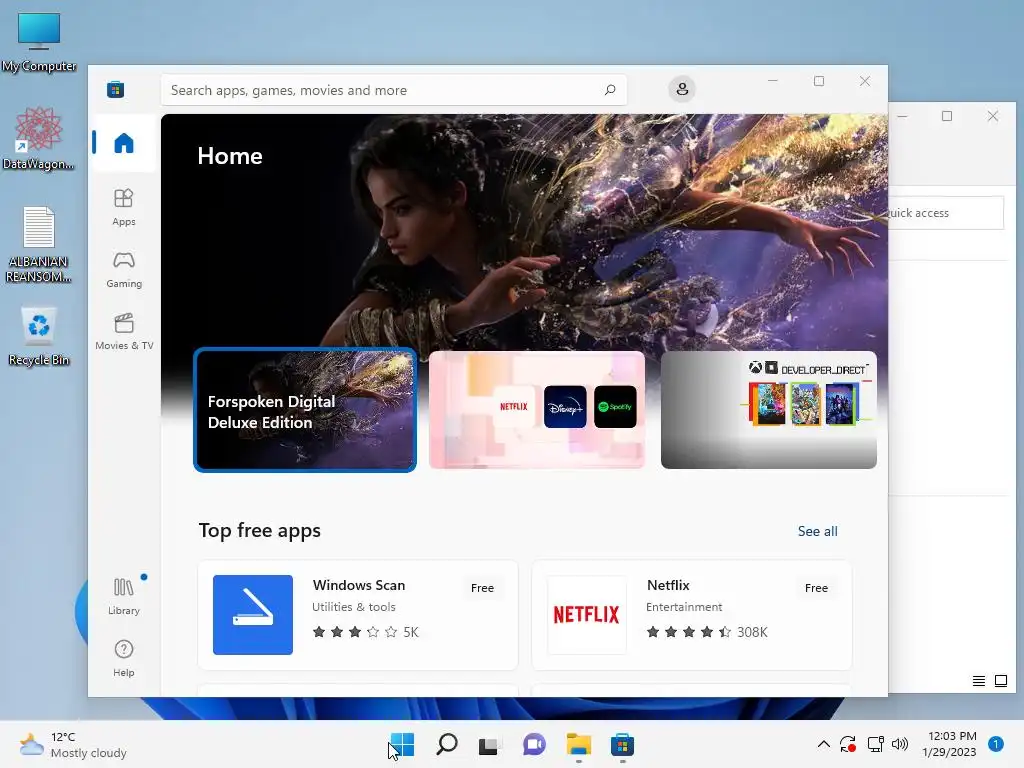
Task: Open the Home section in Store sidebar
Action: (x=123, y=143)
